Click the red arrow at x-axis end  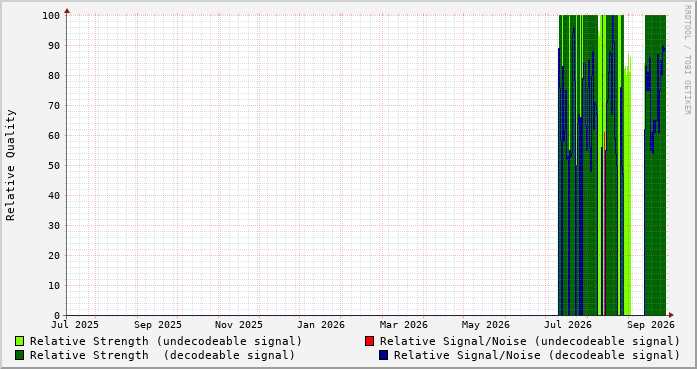671,315
